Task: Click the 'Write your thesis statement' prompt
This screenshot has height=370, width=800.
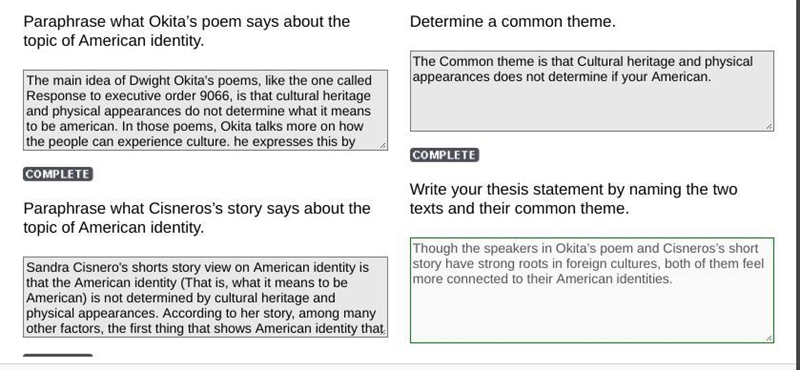Action: tap(573, 199)
